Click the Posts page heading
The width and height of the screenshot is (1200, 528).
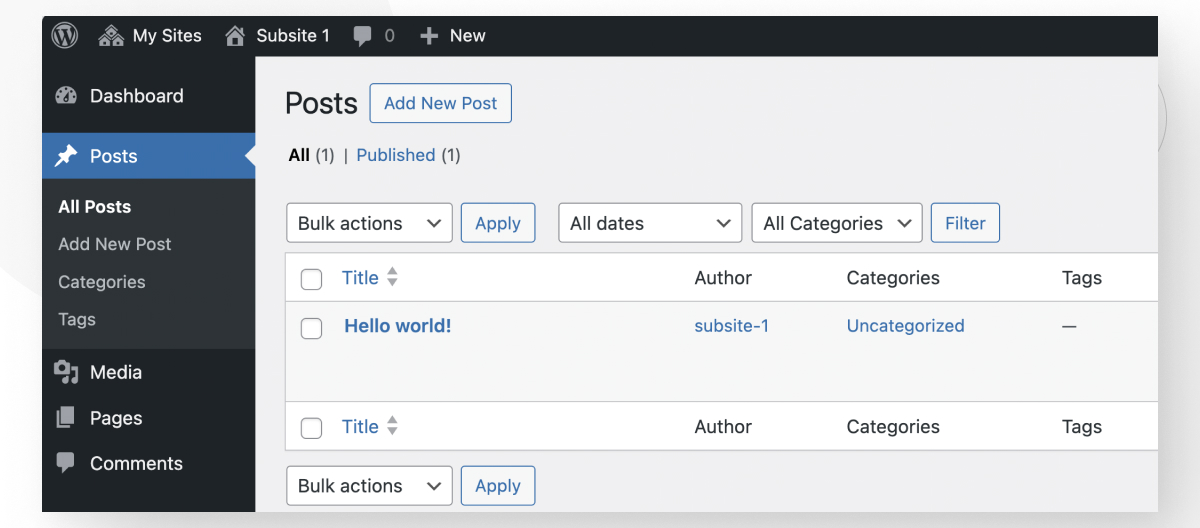pyautogui.click(x=321, y=103)
